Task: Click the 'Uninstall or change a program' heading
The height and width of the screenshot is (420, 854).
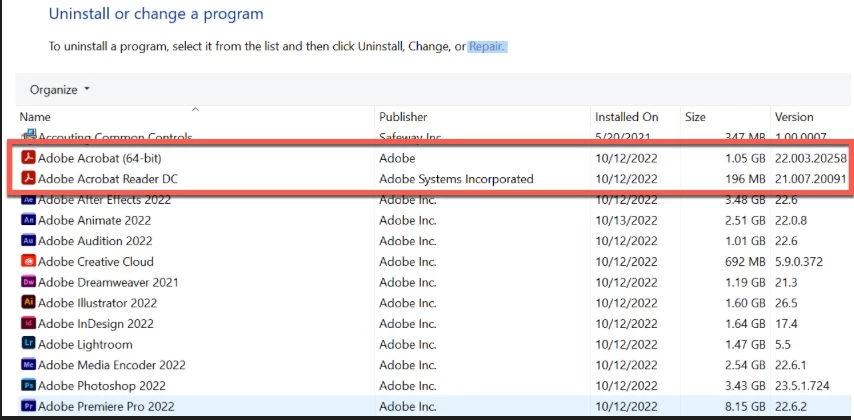Action: (156, 14)
